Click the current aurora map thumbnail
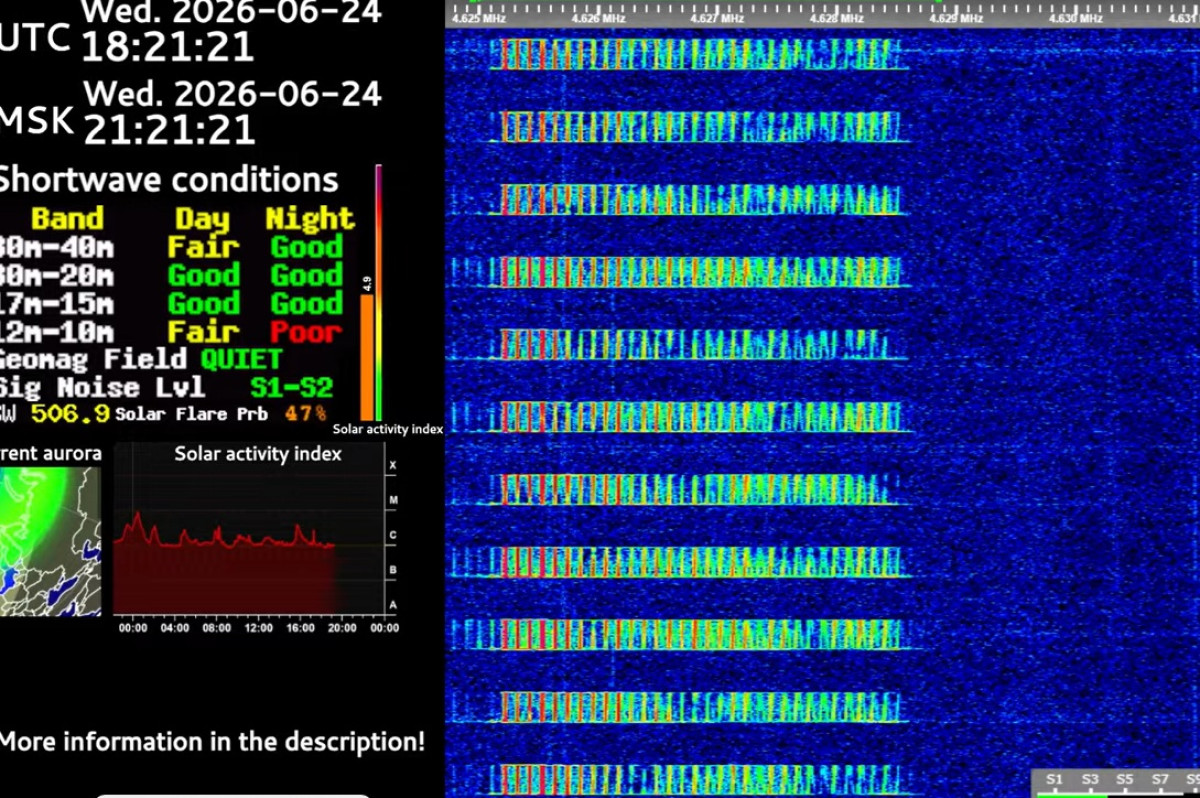1200x798 pixels. tap(50, 541)
